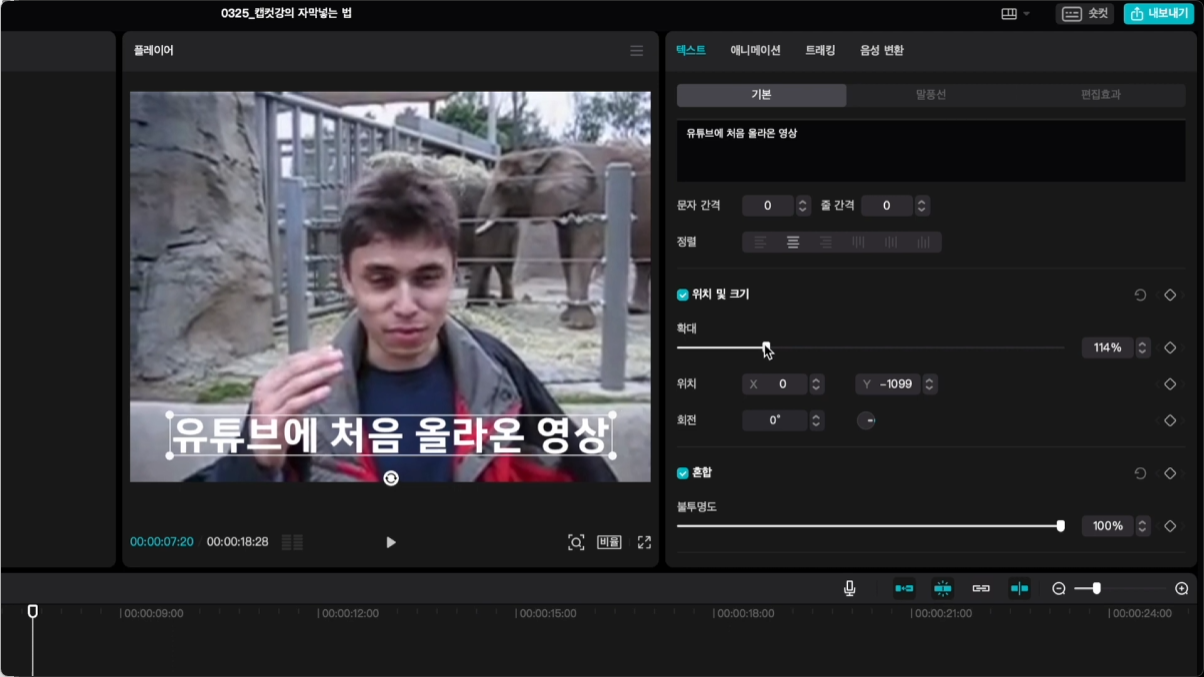Click the 114% scale value field
The width and height of the screenshot is (1204, 677).
1108,348
